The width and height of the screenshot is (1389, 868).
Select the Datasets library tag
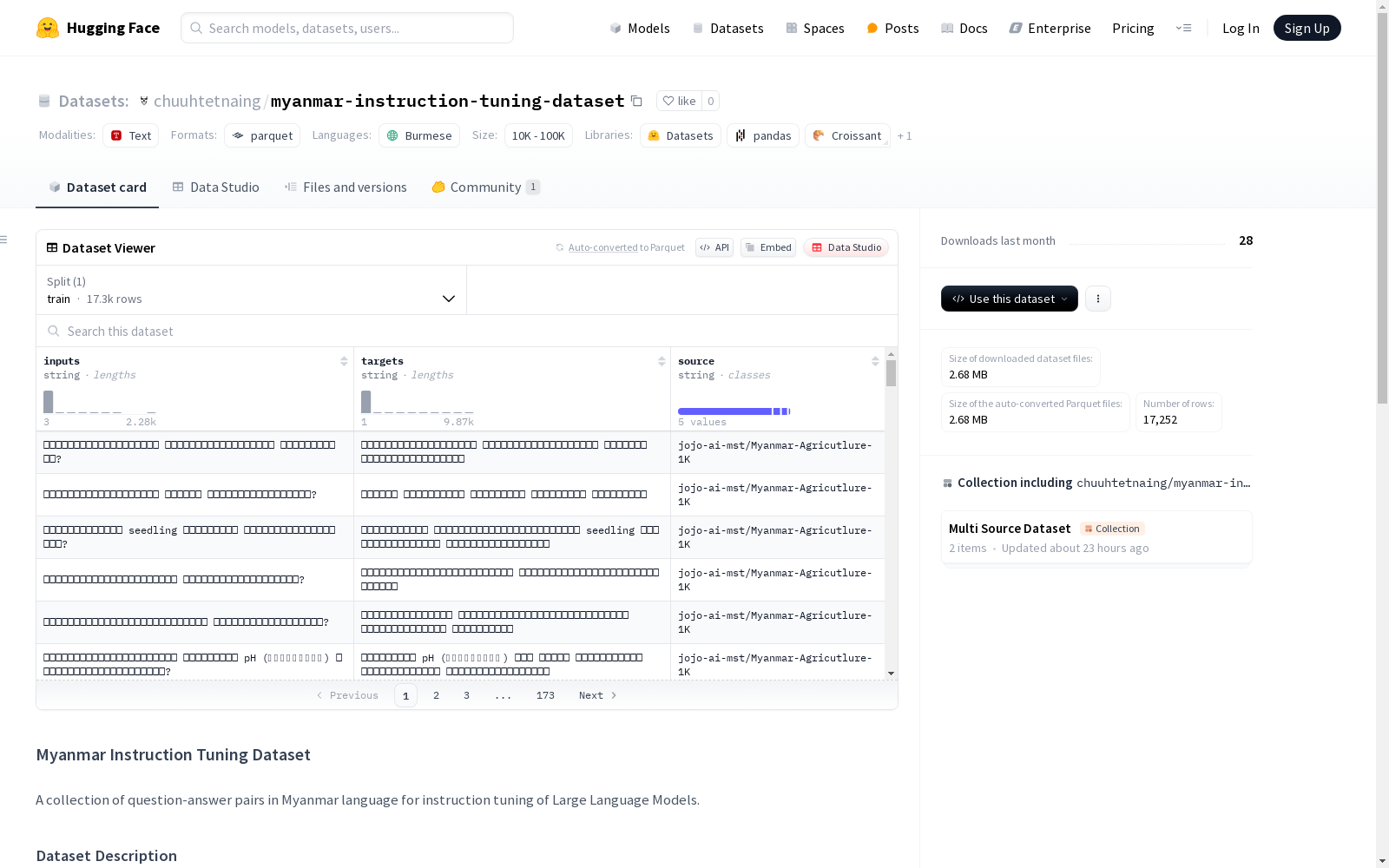coord(681,135)
